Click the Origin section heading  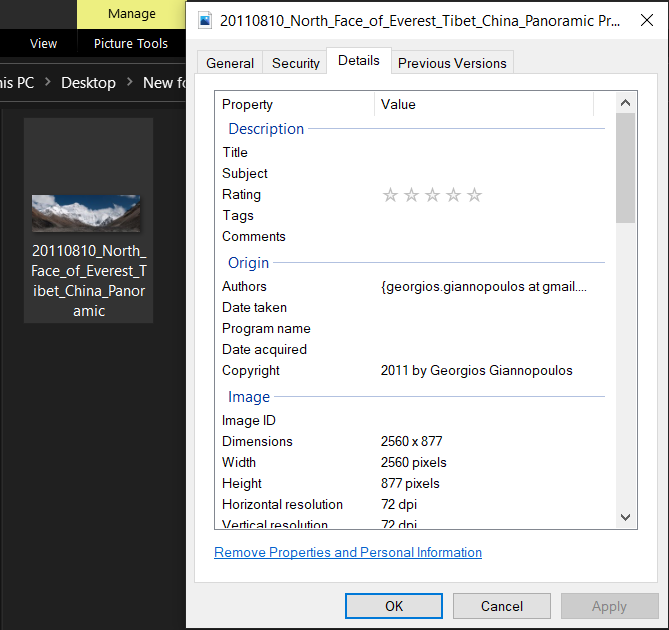248,262
